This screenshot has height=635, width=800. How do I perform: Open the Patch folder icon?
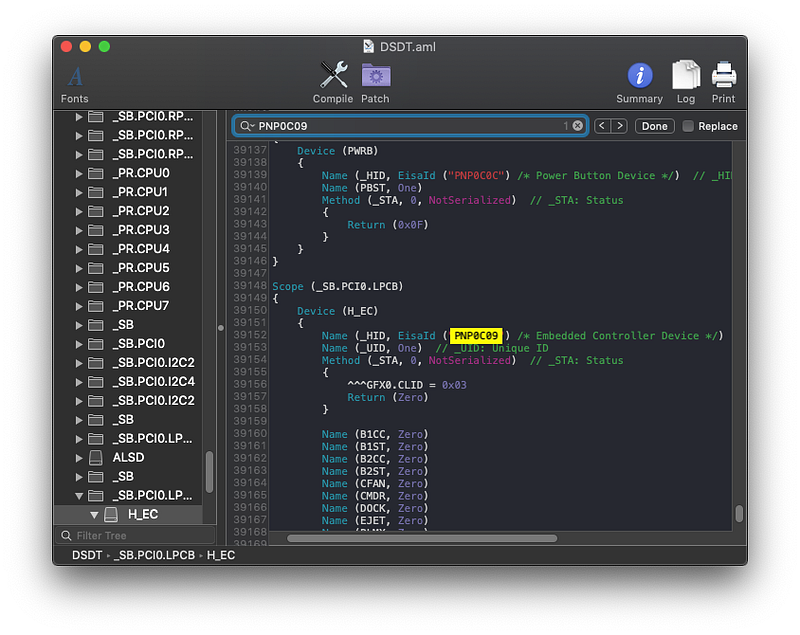pos(376,75)
